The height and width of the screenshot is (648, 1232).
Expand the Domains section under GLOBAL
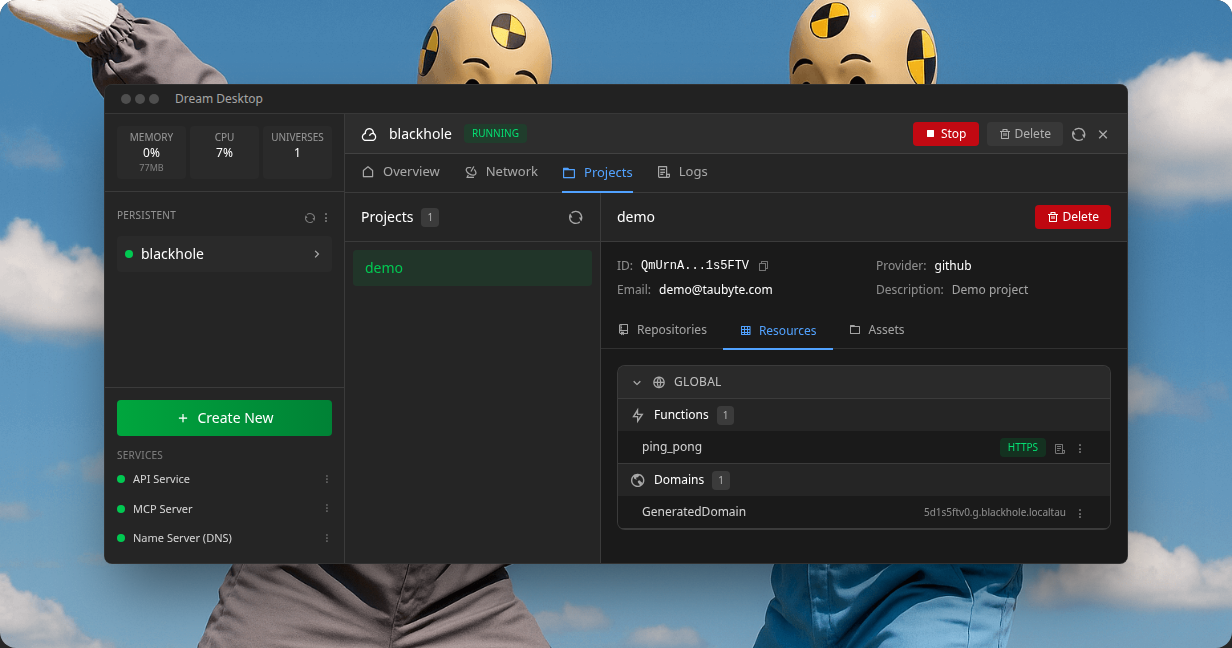[x=678, y=479]
